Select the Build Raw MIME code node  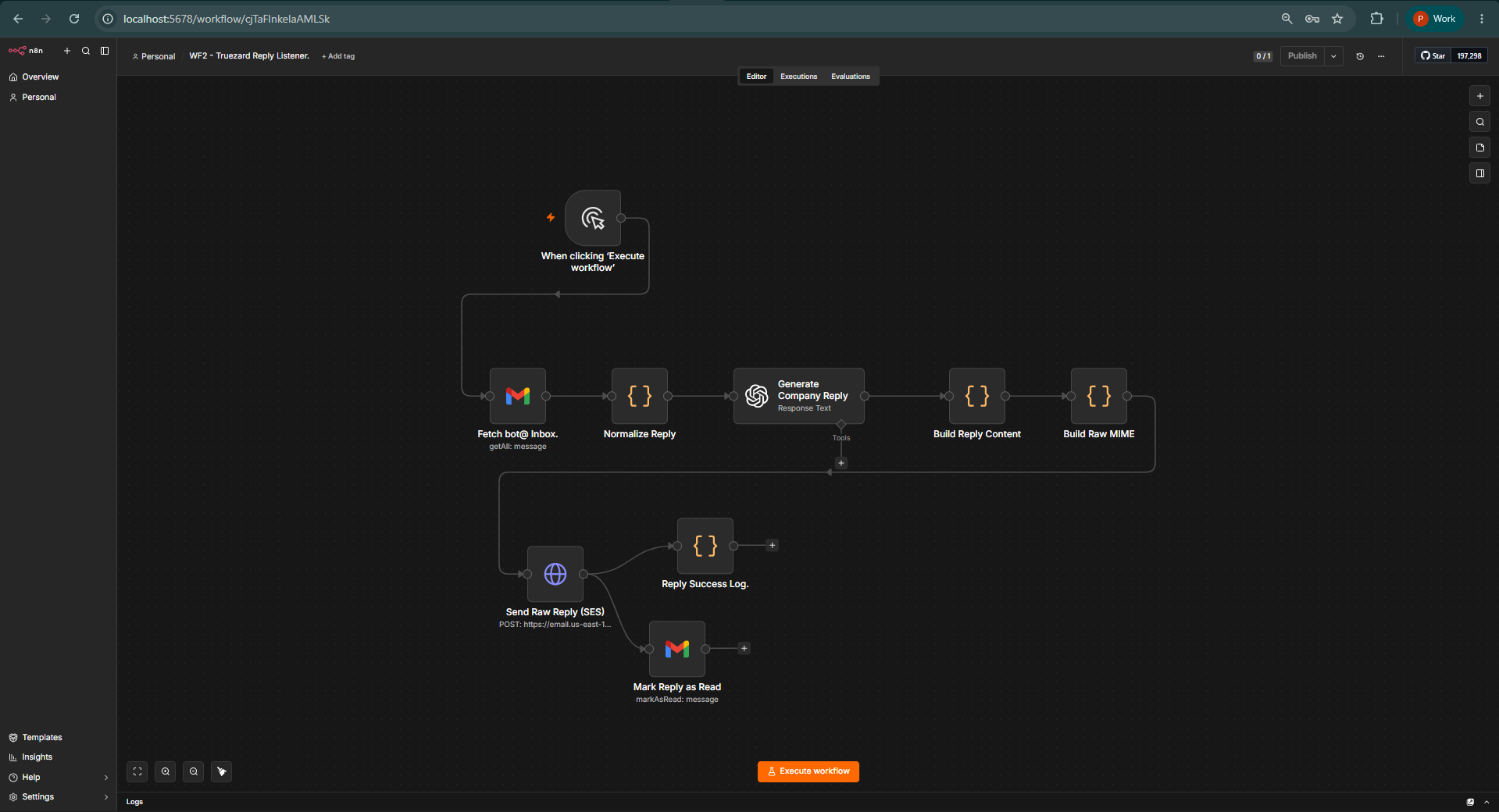point(1099,396)
